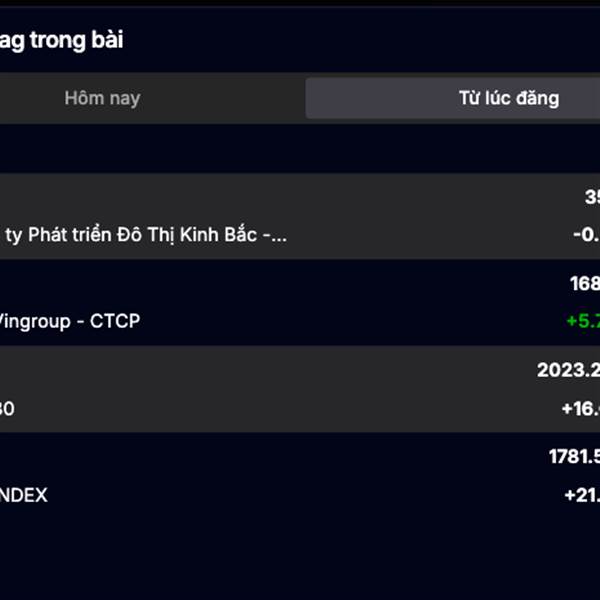
Task: Click the +21 change value
Action: click(580, 495)
